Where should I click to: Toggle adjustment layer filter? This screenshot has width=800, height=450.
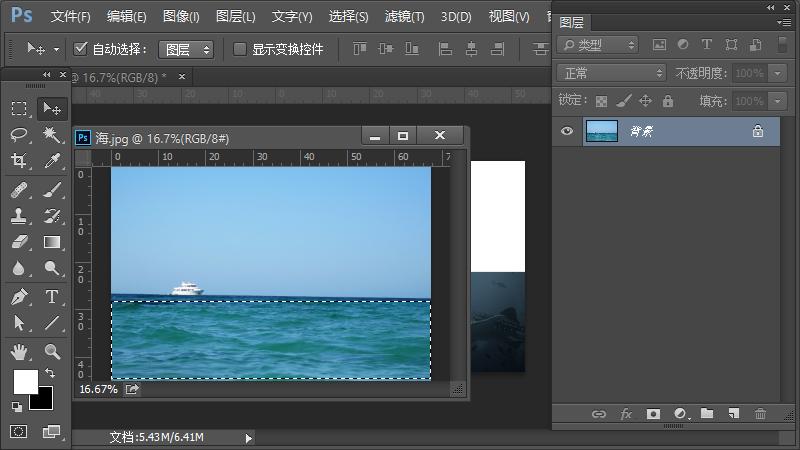click(x=683, y=44)
